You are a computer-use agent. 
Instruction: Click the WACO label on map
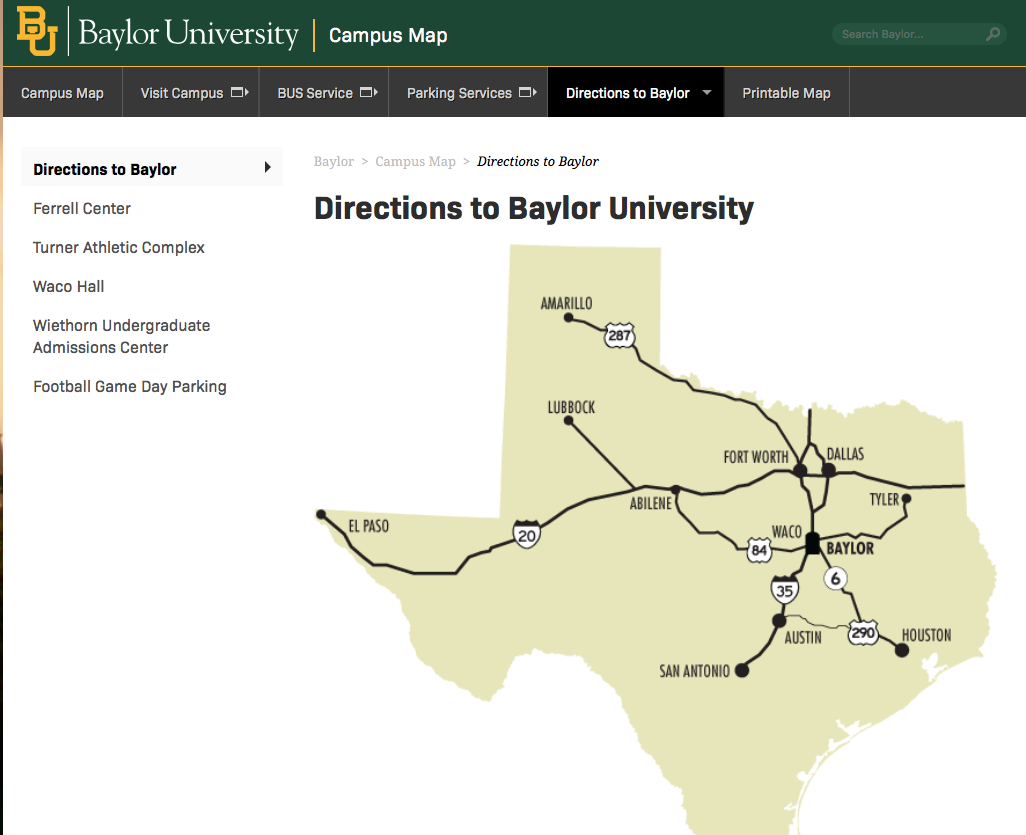[787, 531]
